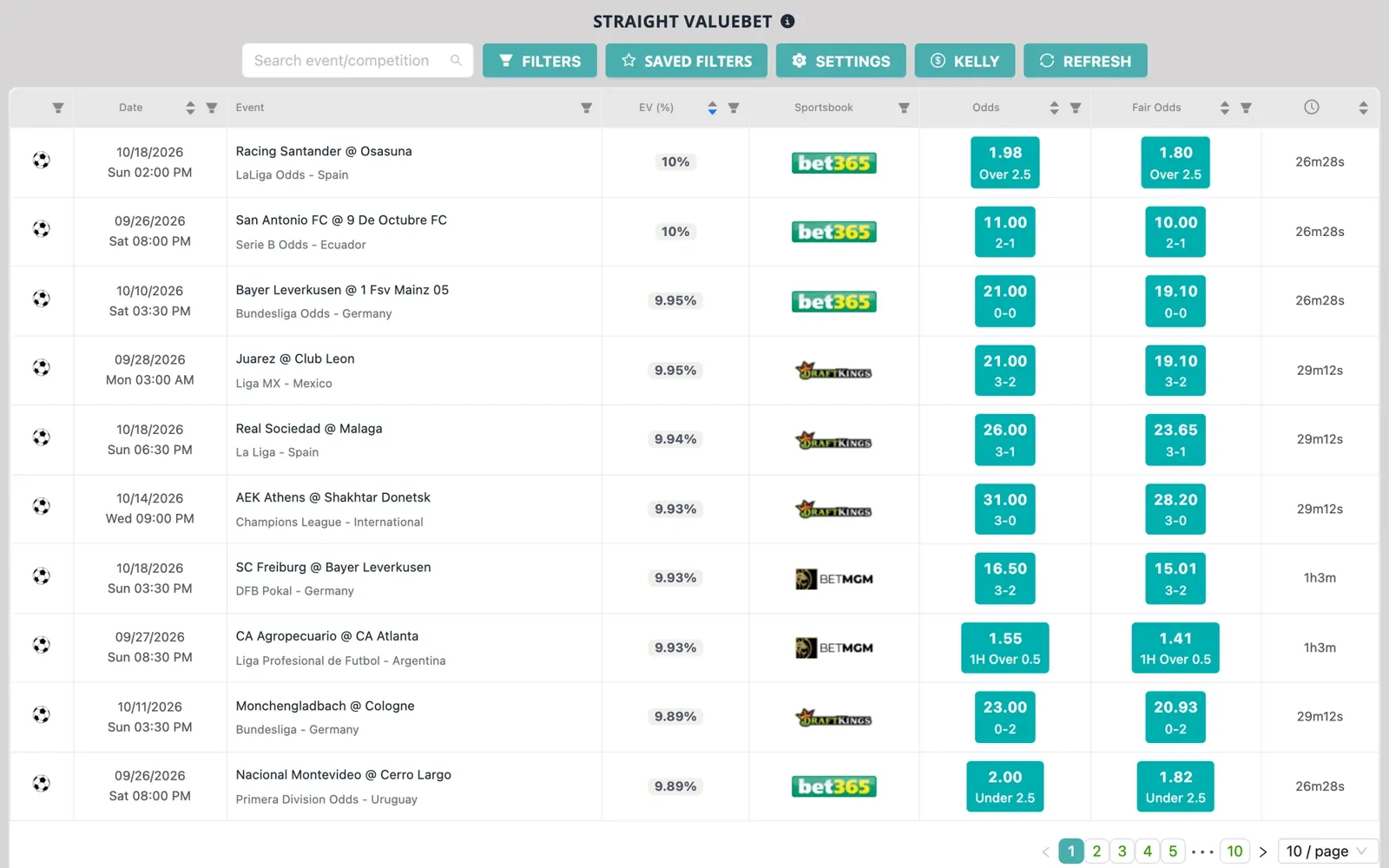Click DraftKings logo in Juarez @ Club Leon row

[x=833, y=371]
